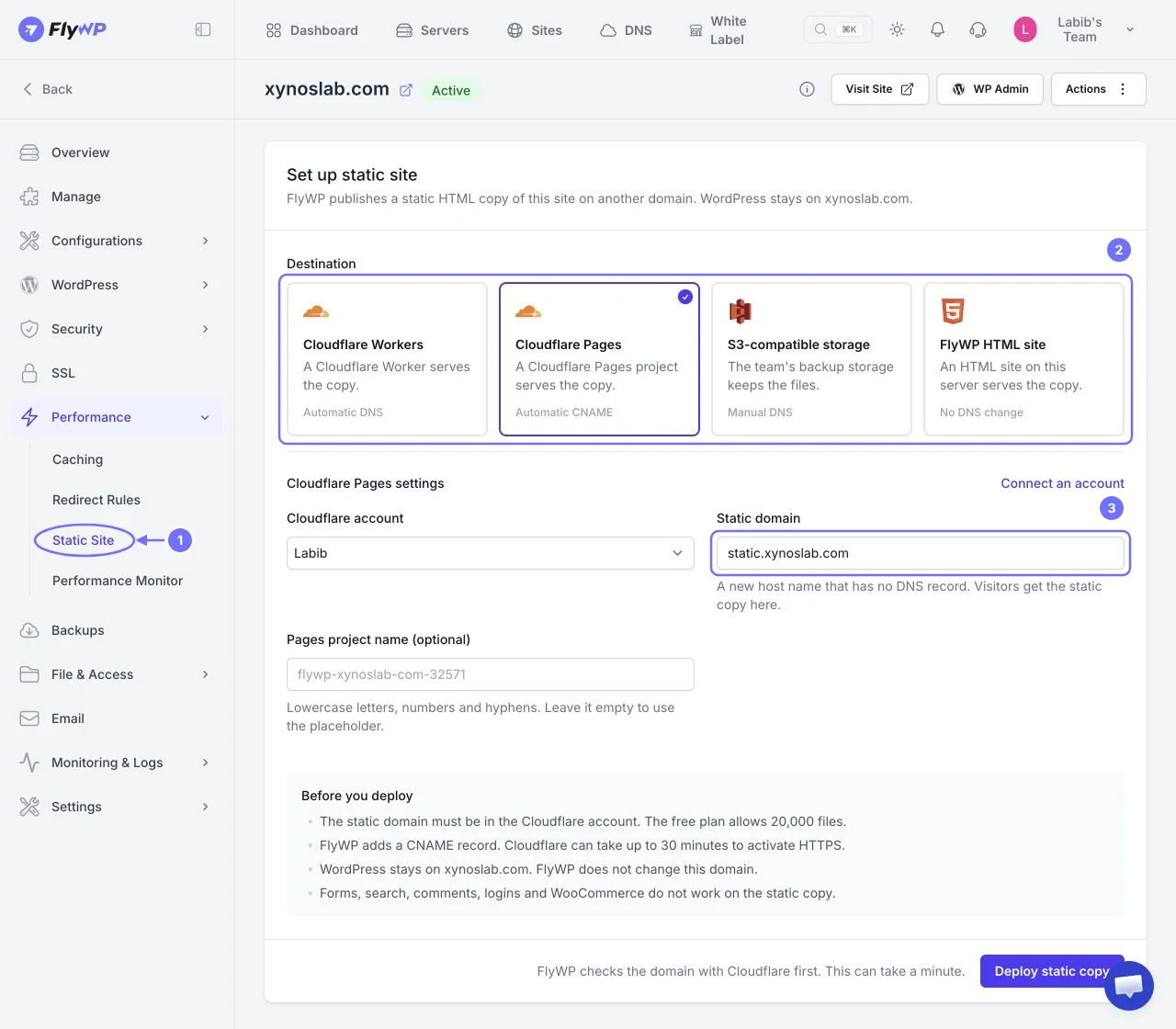
Task: Collapse the sidebar panel icon
Action: tap(203, 29)
